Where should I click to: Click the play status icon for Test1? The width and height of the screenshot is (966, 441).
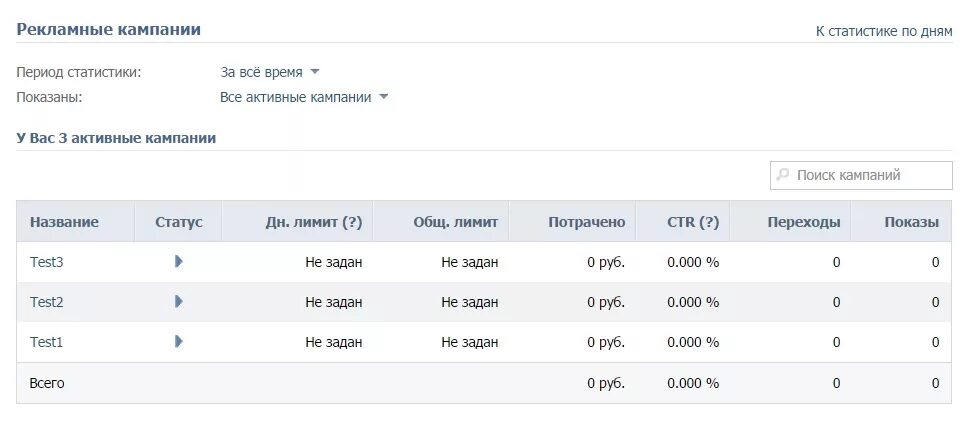[179, 341]
